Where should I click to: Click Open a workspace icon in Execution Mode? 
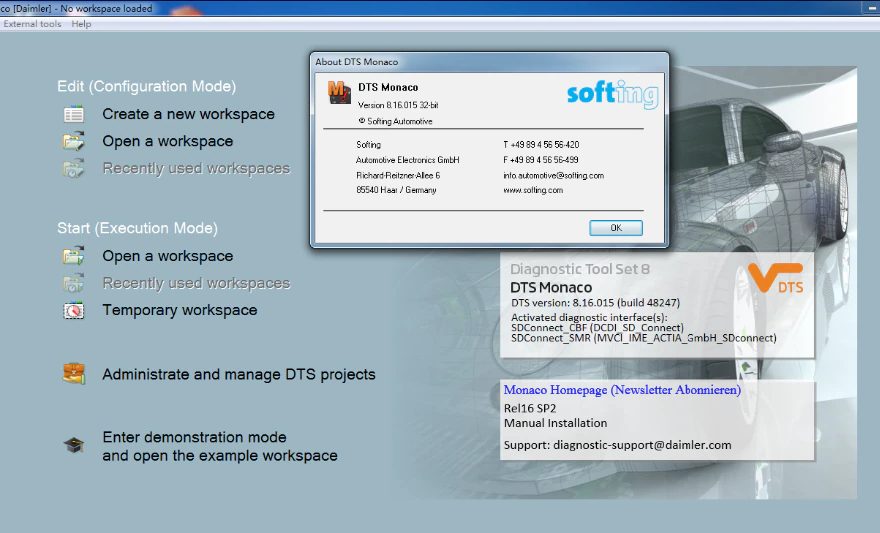click(x=74, y=255)
